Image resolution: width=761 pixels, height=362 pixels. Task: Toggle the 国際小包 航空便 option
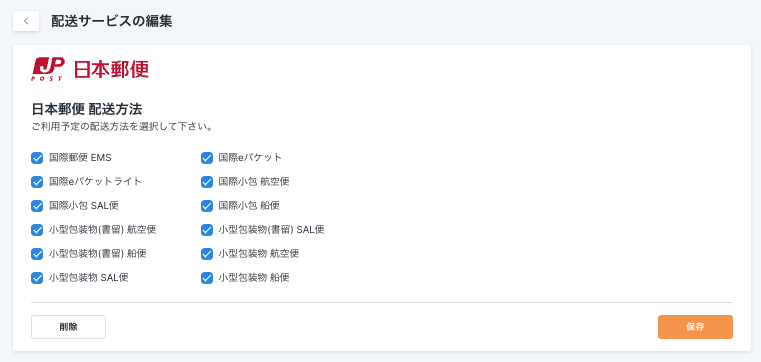(x=207, y=182)
